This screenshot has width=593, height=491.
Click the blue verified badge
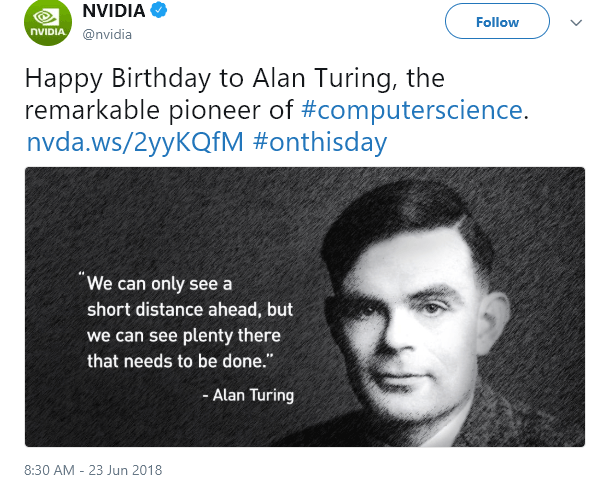click(159, 10)
